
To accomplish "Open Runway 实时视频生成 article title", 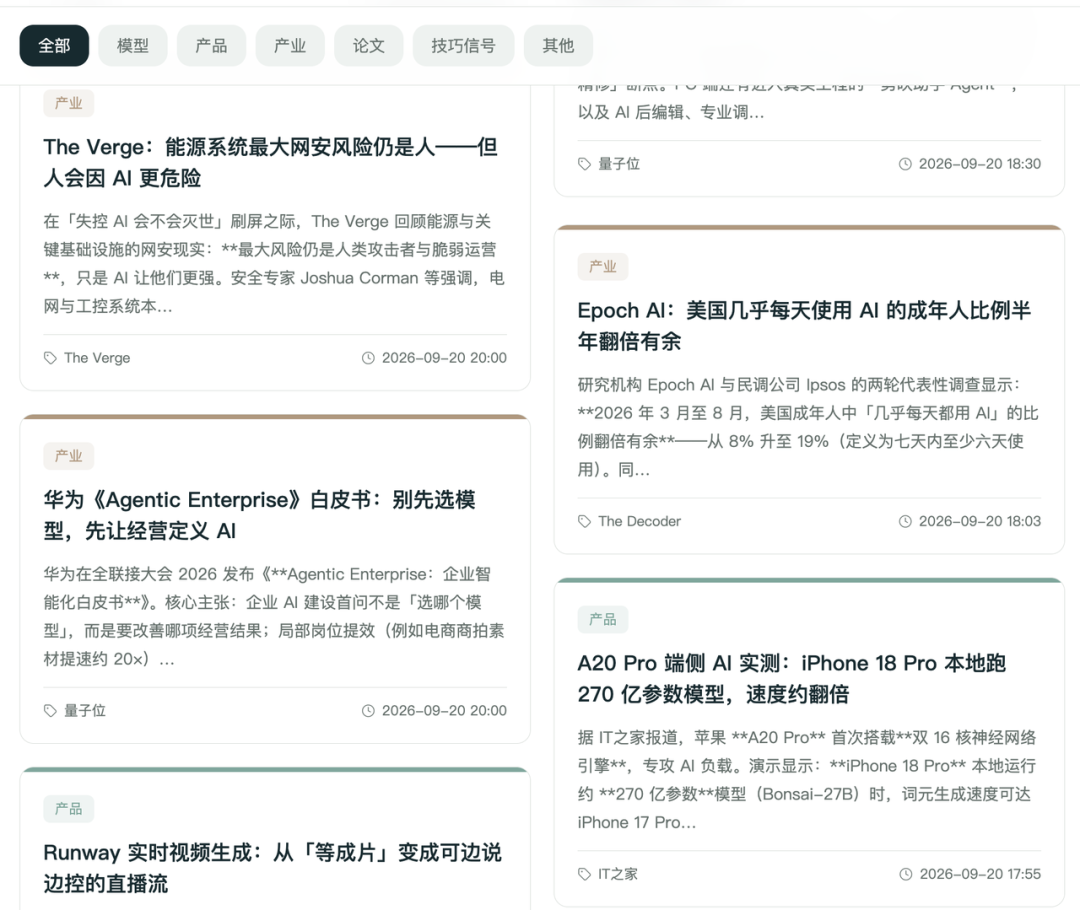I will (272, 867).
